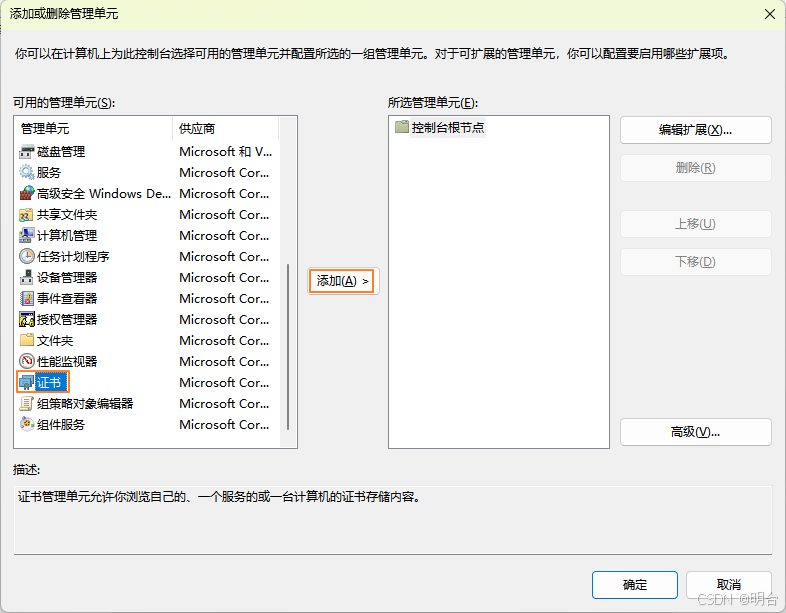Click the 文件夹 folder icon
The image size is (786, 613).
tap(27, 340)
